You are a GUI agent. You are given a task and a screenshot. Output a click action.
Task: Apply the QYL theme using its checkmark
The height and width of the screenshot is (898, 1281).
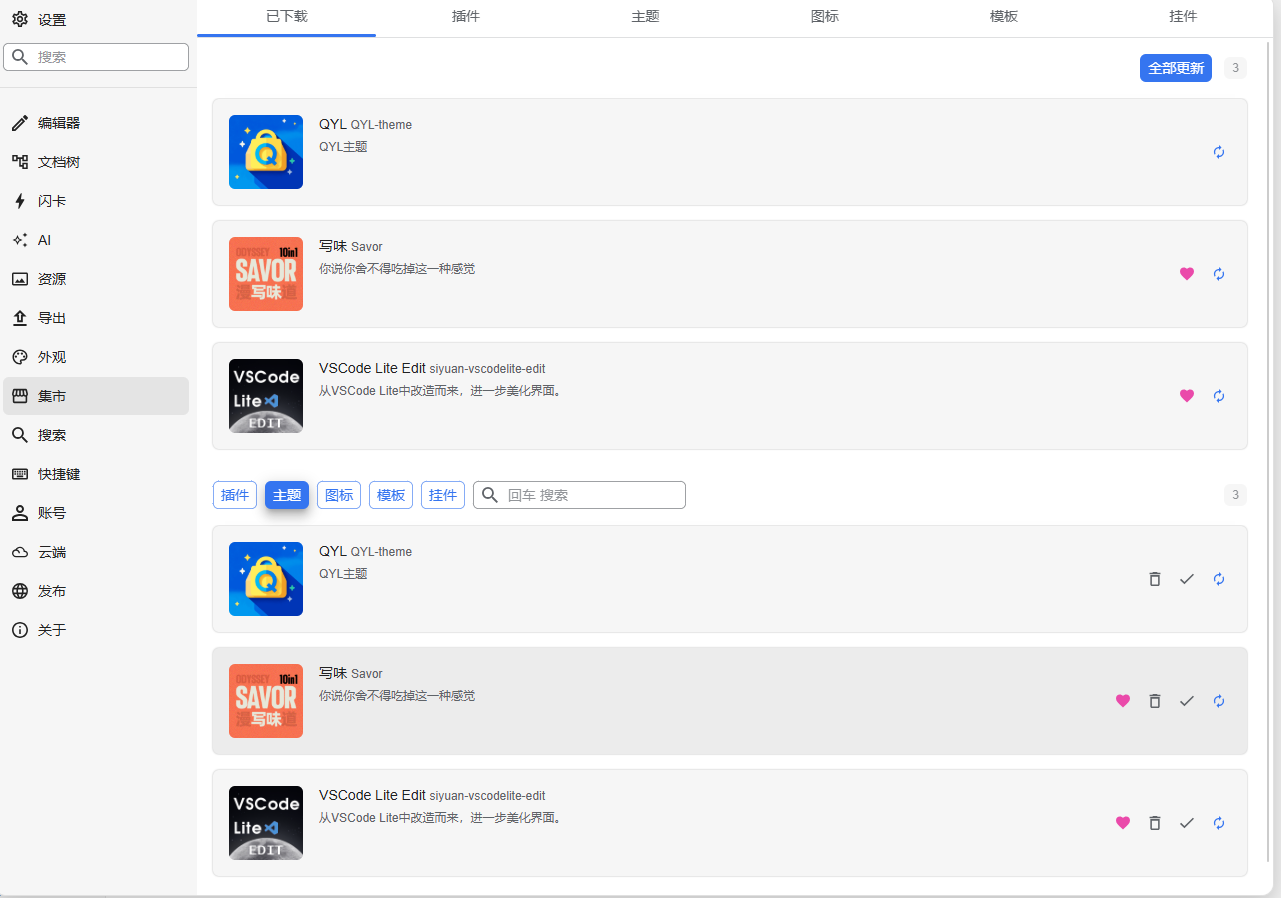point(1187,579)
